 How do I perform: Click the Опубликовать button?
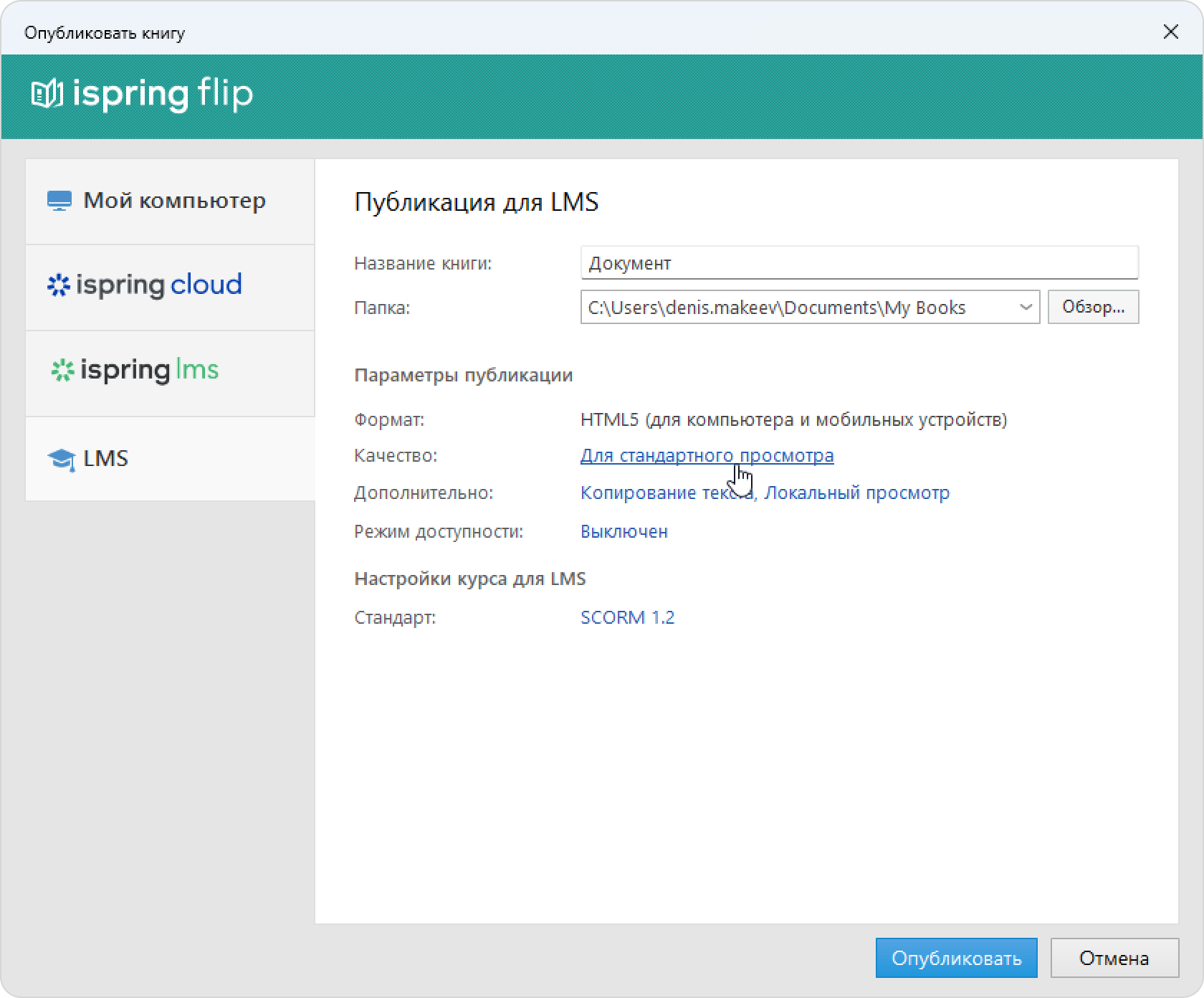tap(956, 958)
